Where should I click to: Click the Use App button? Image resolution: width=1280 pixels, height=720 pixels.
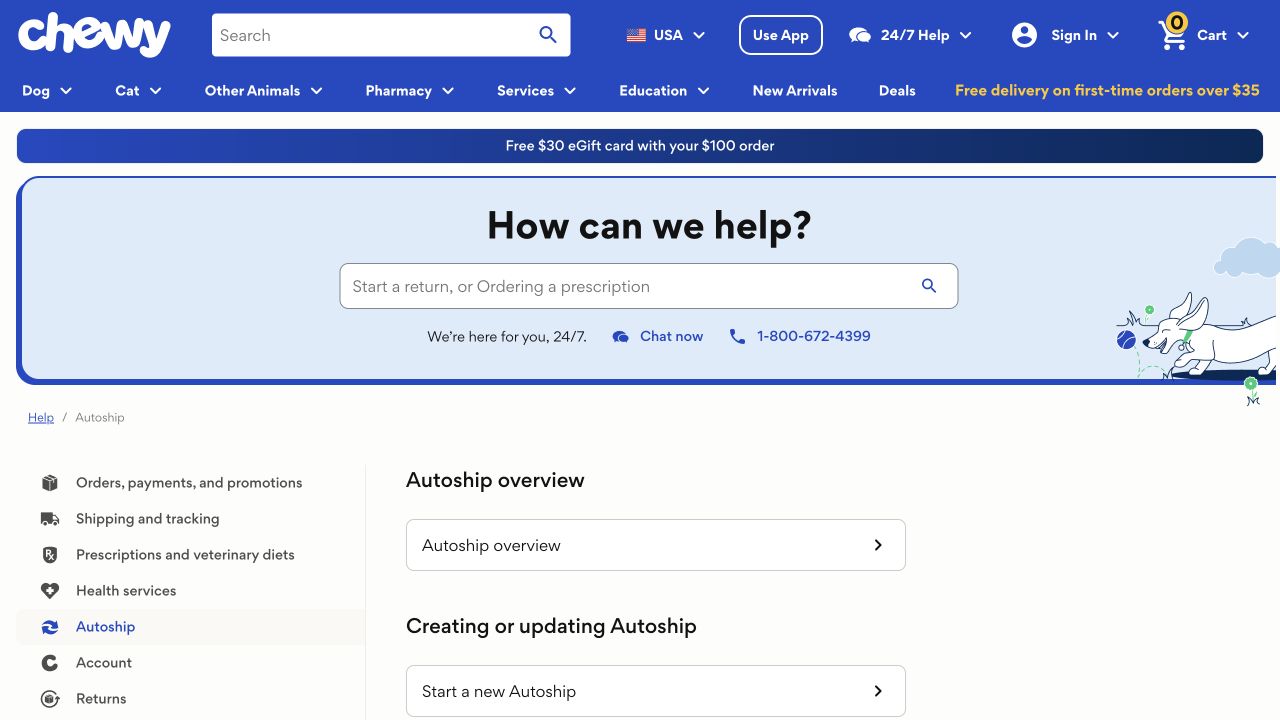click(781, 35)
